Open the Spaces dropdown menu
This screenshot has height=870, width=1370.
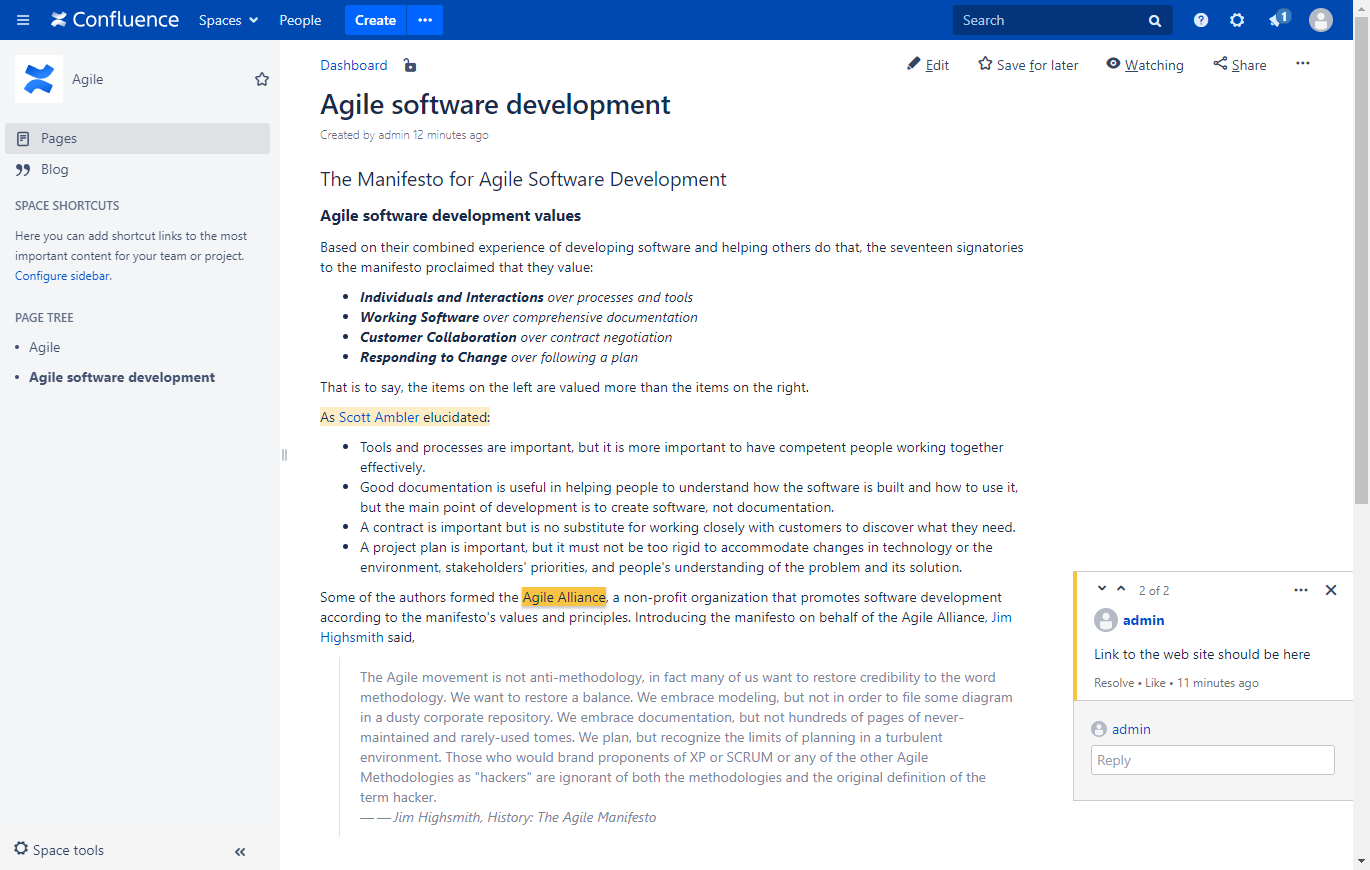228,20
